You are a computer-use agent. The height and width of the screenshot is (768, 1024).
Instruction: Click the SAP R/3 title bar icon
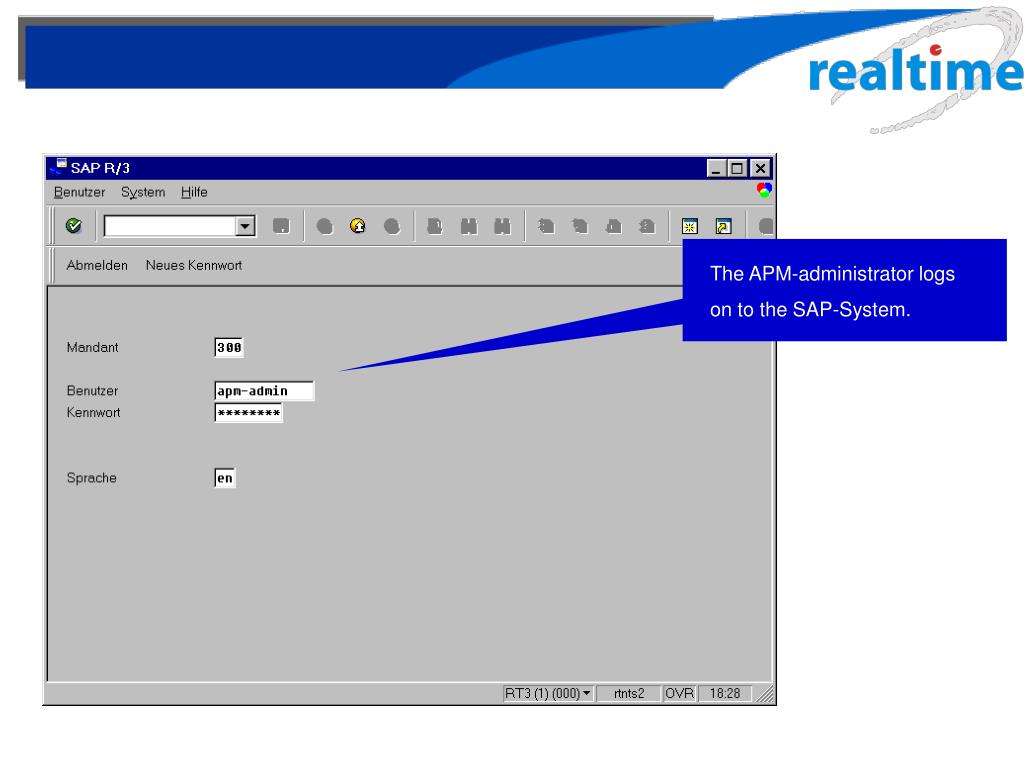coord(57,167)
